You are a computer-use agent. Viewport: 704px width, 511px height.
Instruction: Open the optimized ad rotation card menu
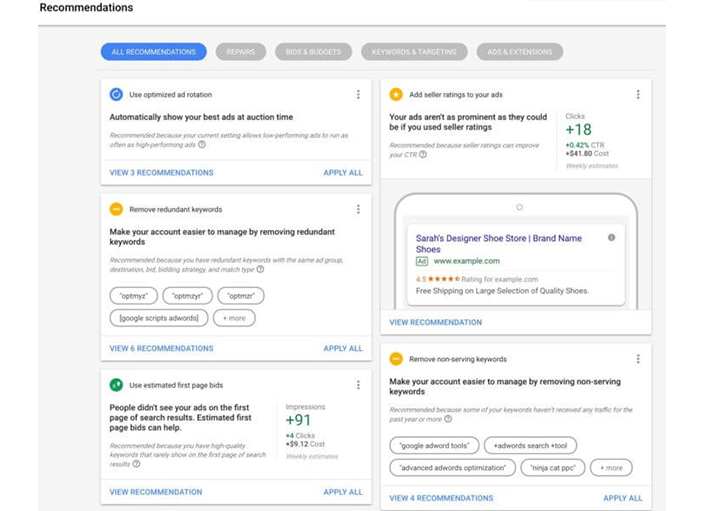[358, 95]
